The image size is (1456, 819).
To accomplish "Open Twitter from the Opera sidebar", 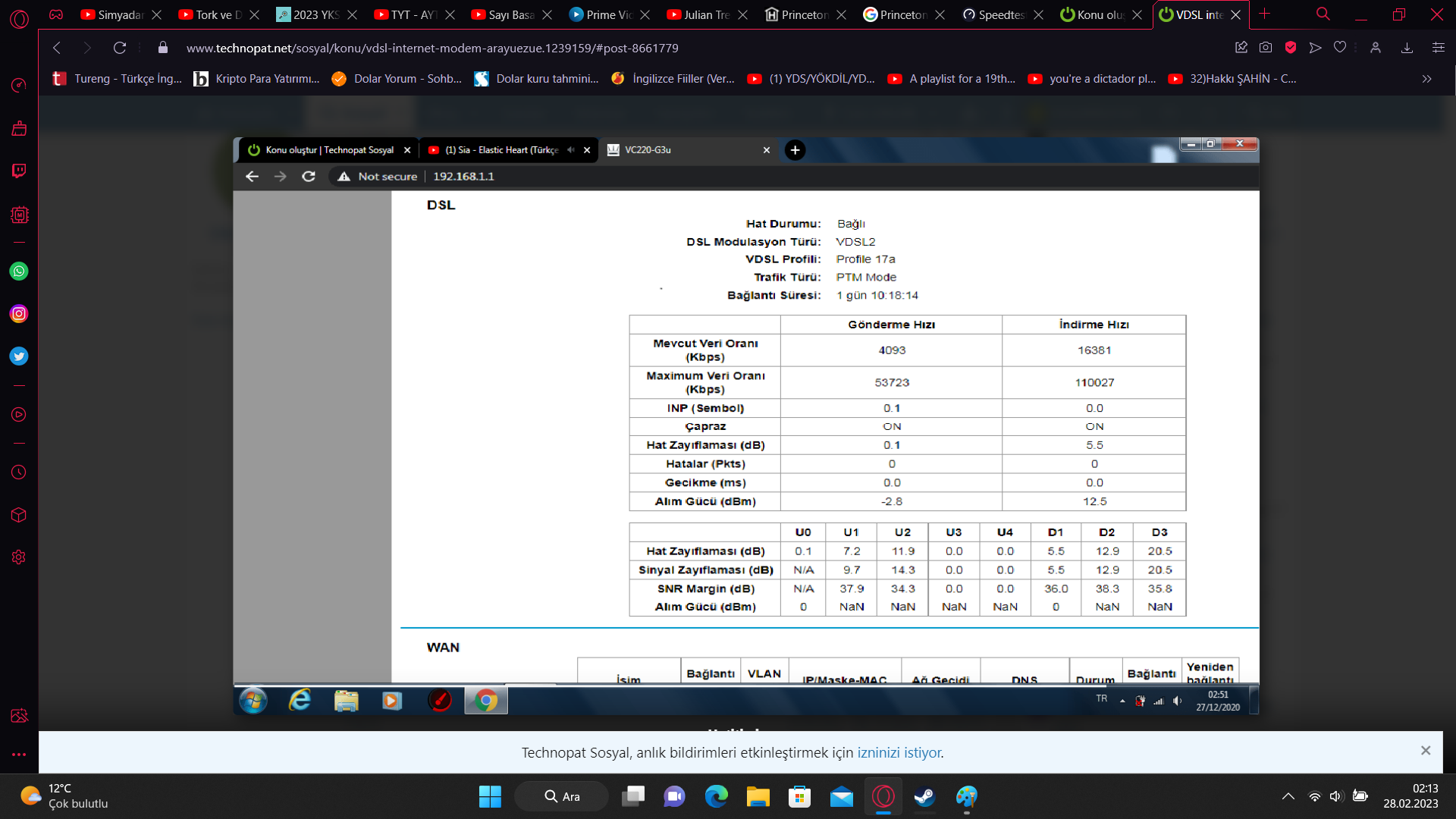I will click(19, 356).
